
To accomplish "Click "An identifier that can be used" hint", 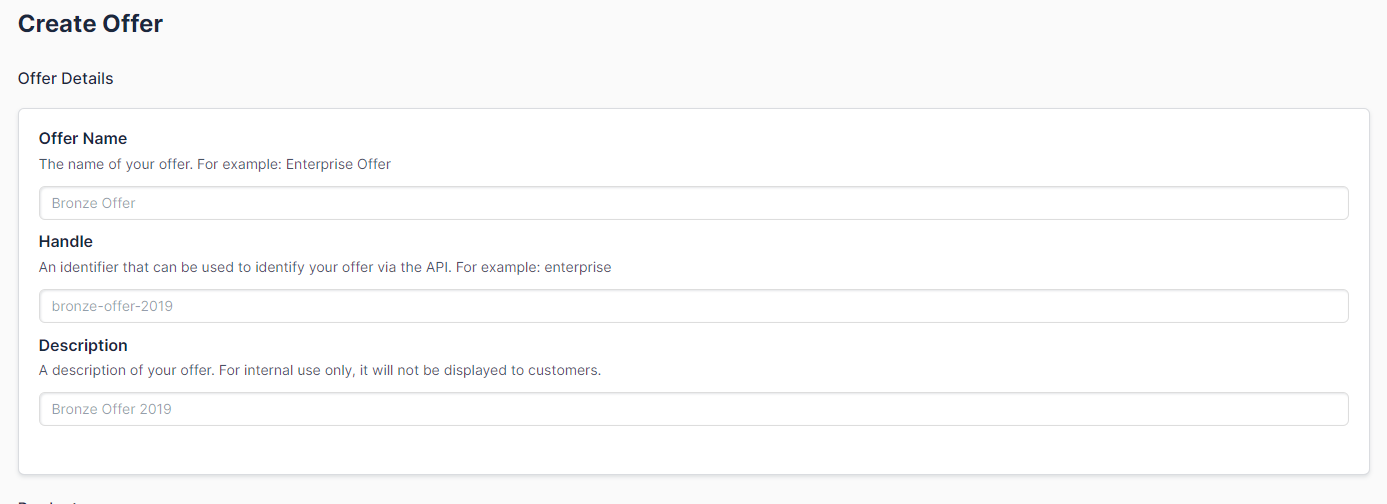I will click(140, 267).
